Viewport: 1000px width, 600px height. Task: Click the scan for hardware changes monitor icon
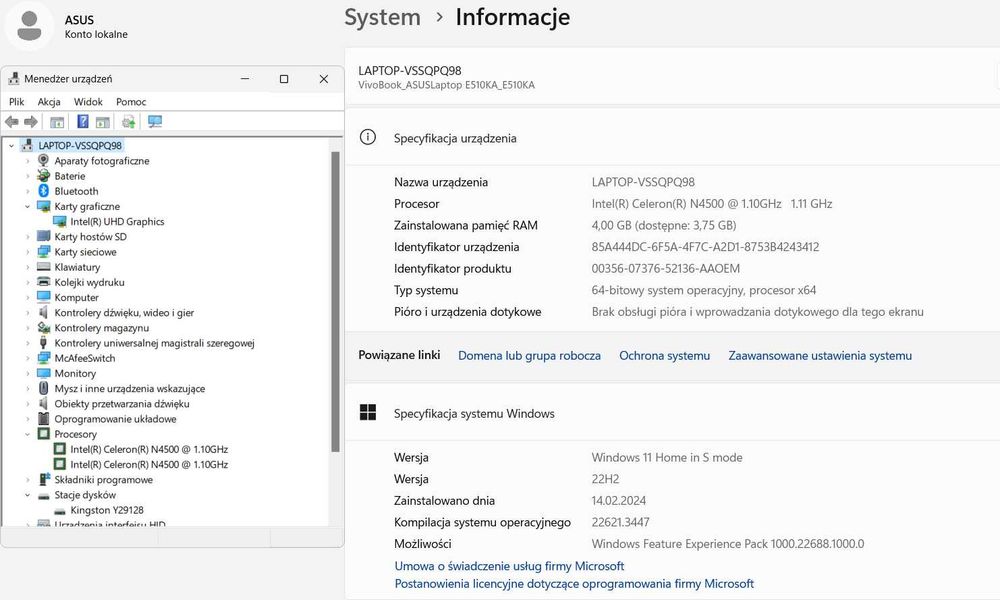tap(155, 121)
